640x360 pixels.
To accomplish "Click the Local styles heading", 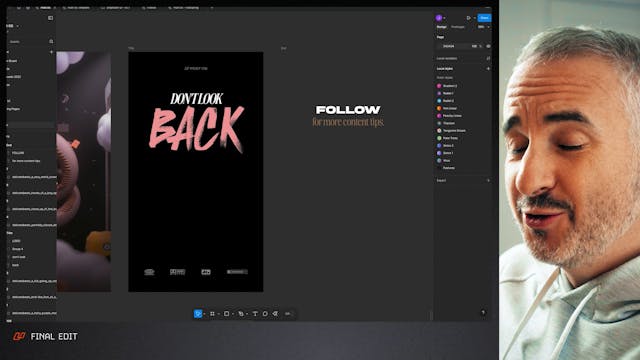I will coord(444,69).
